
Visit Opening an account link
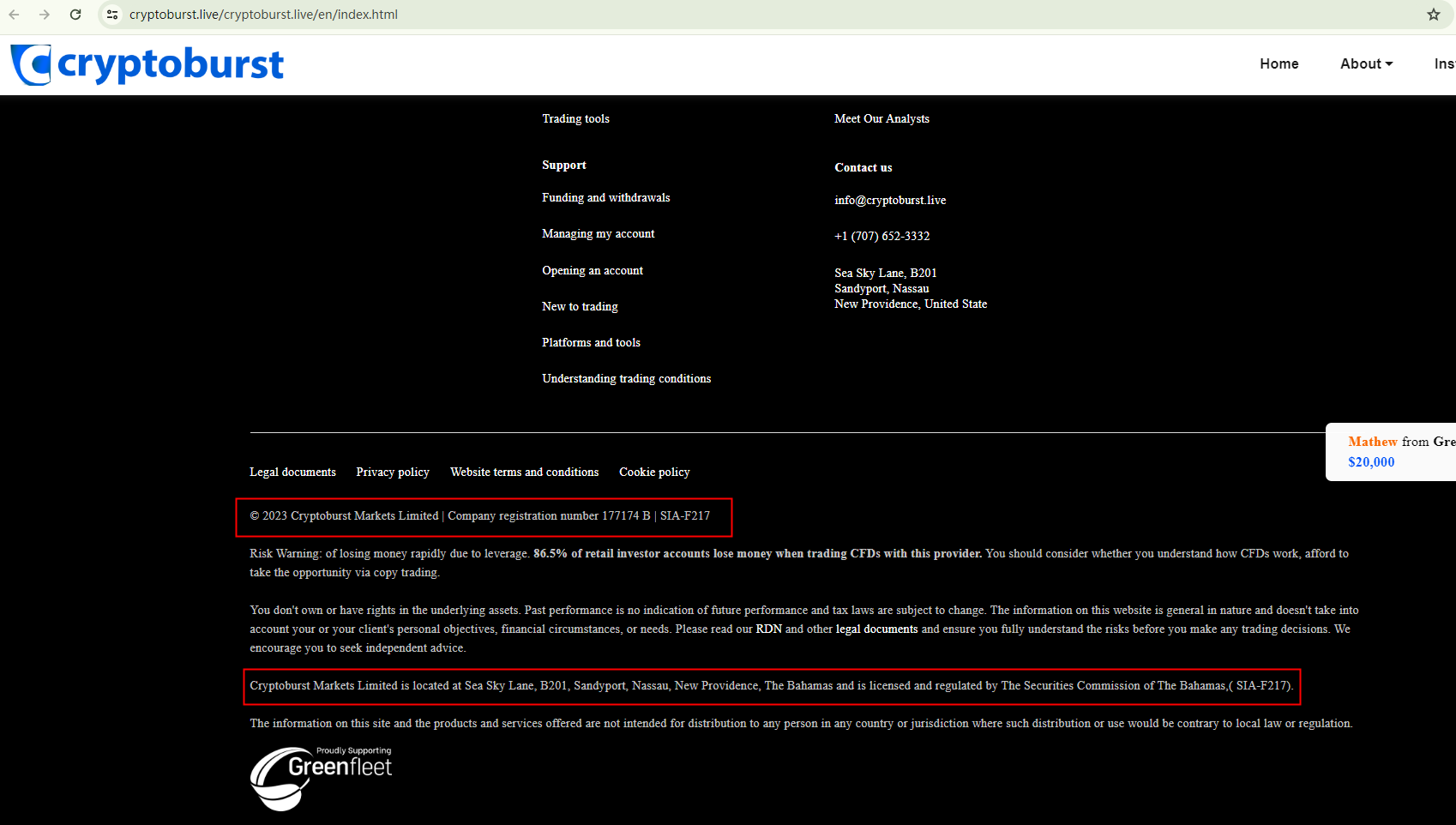[x=593, y=270]
